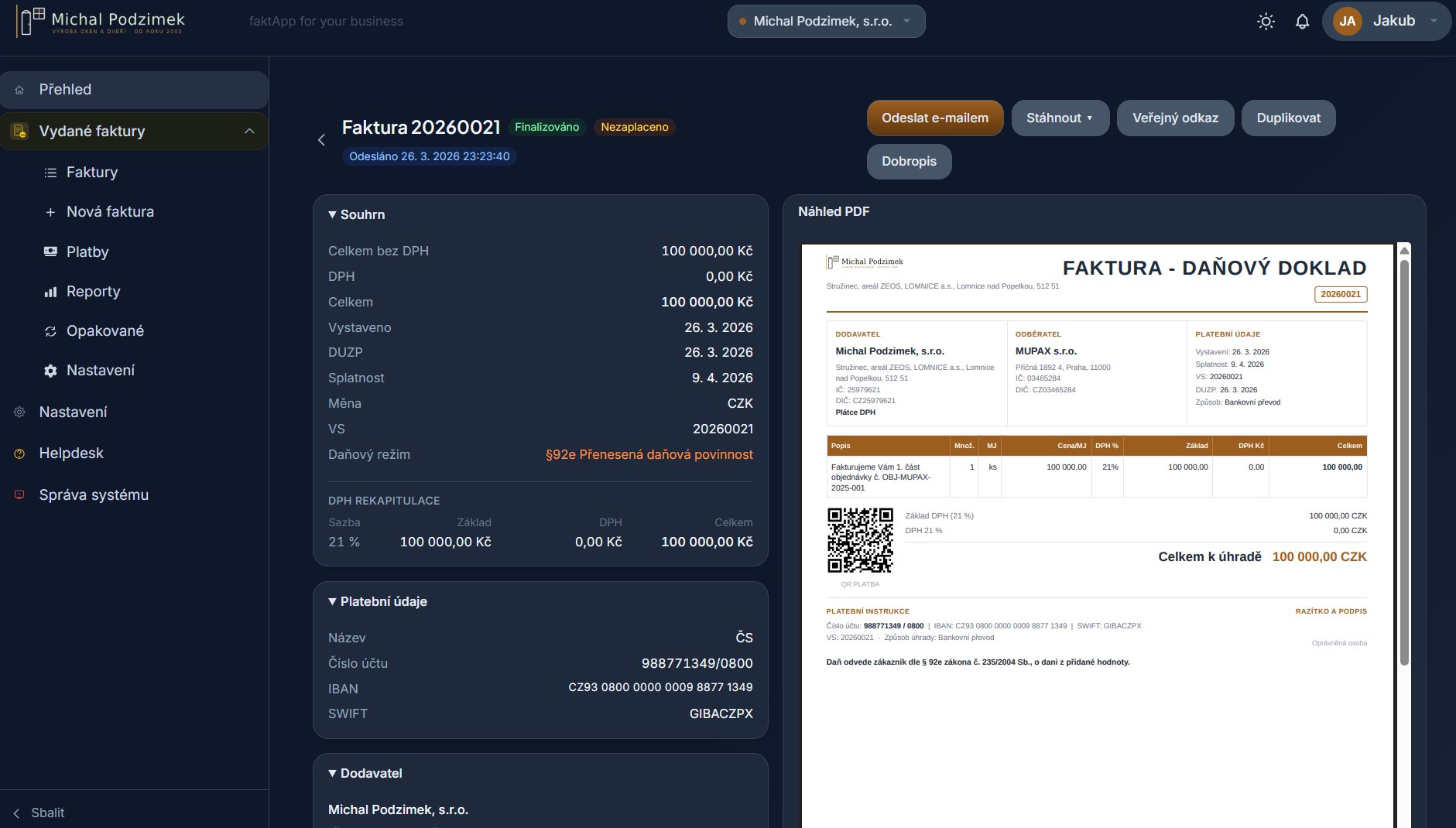The image size is (1456, 828).
Task: Open Reporty bar chart item
Action: [93, 291]
